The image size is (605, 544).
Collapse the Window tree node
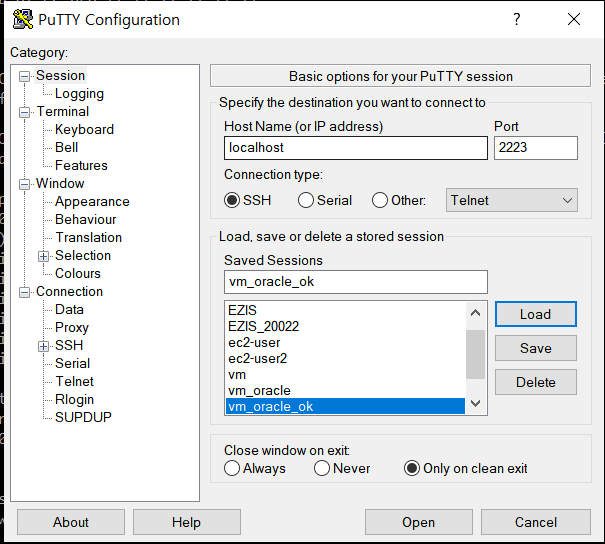(24, 184)
